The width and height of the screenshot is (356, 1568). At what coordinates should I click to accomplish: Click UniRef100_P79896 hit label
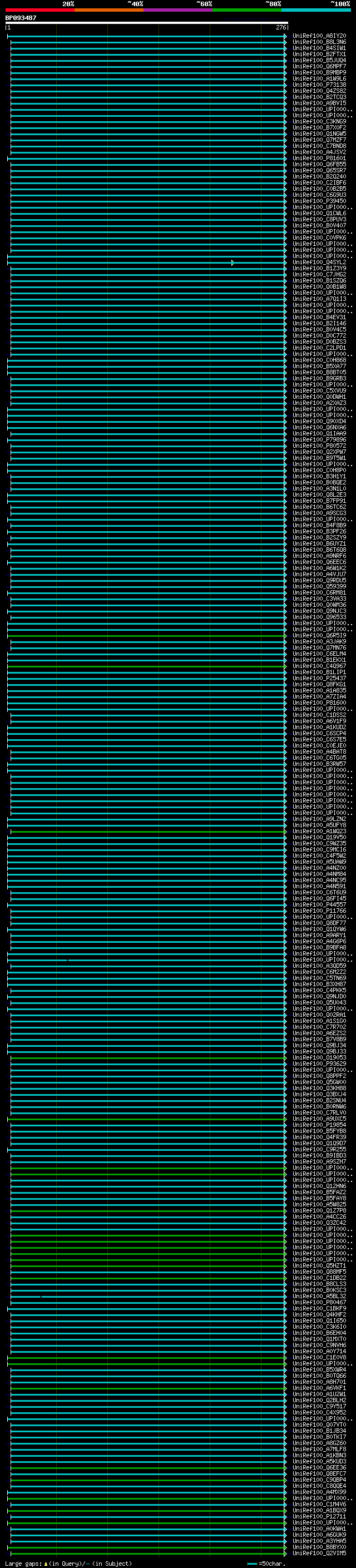319,439
